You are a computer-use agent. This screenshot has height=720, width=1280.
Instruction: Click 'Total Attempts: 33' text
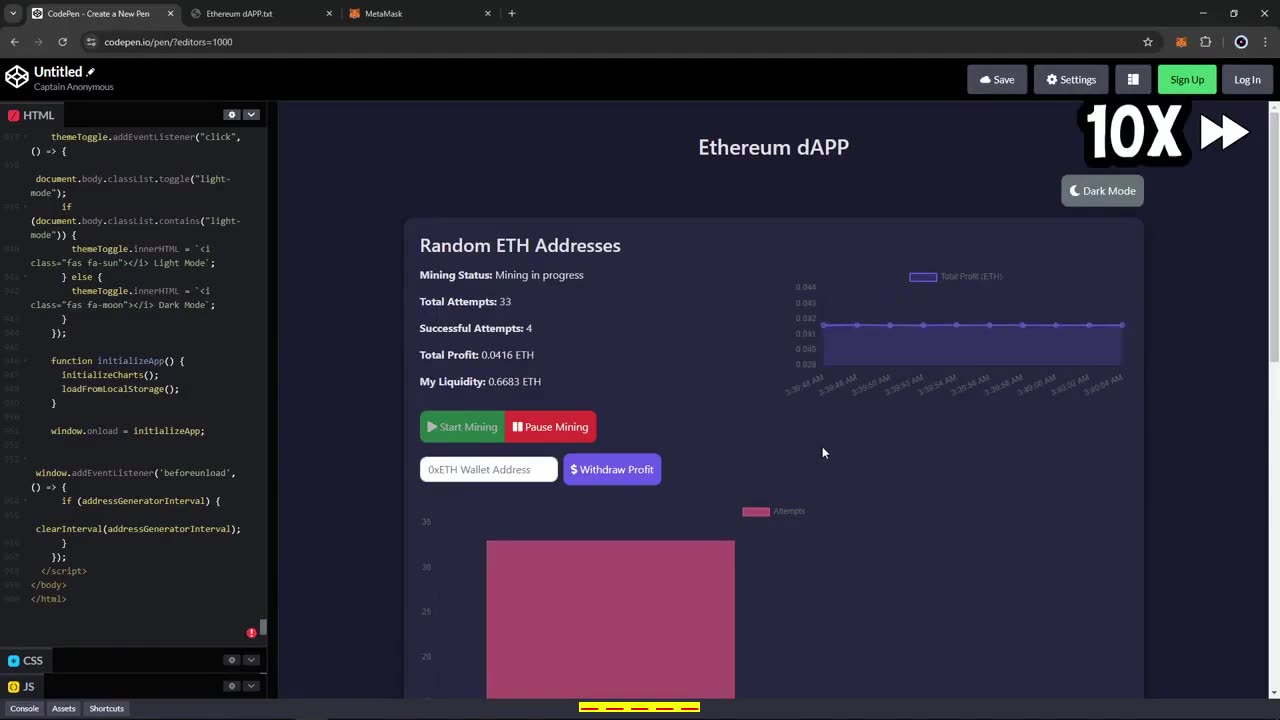tap(465, 302)
